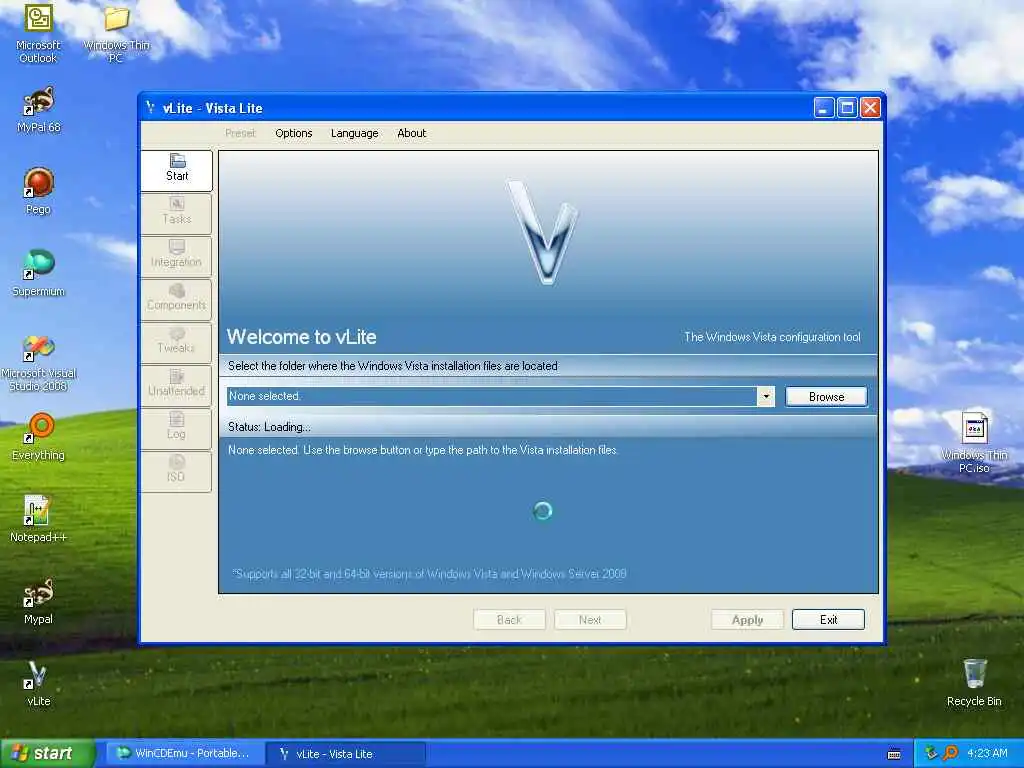Select the Integration sidebar tab

pos(176,256)
